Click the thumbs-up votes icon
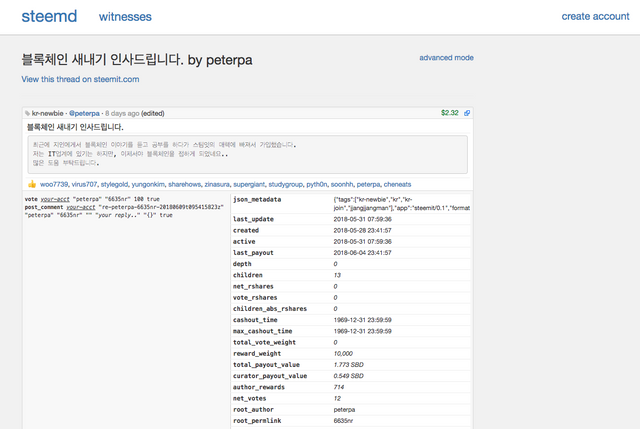Image resolution: width=640 pixels, height=429 pixels. (32, 184)
